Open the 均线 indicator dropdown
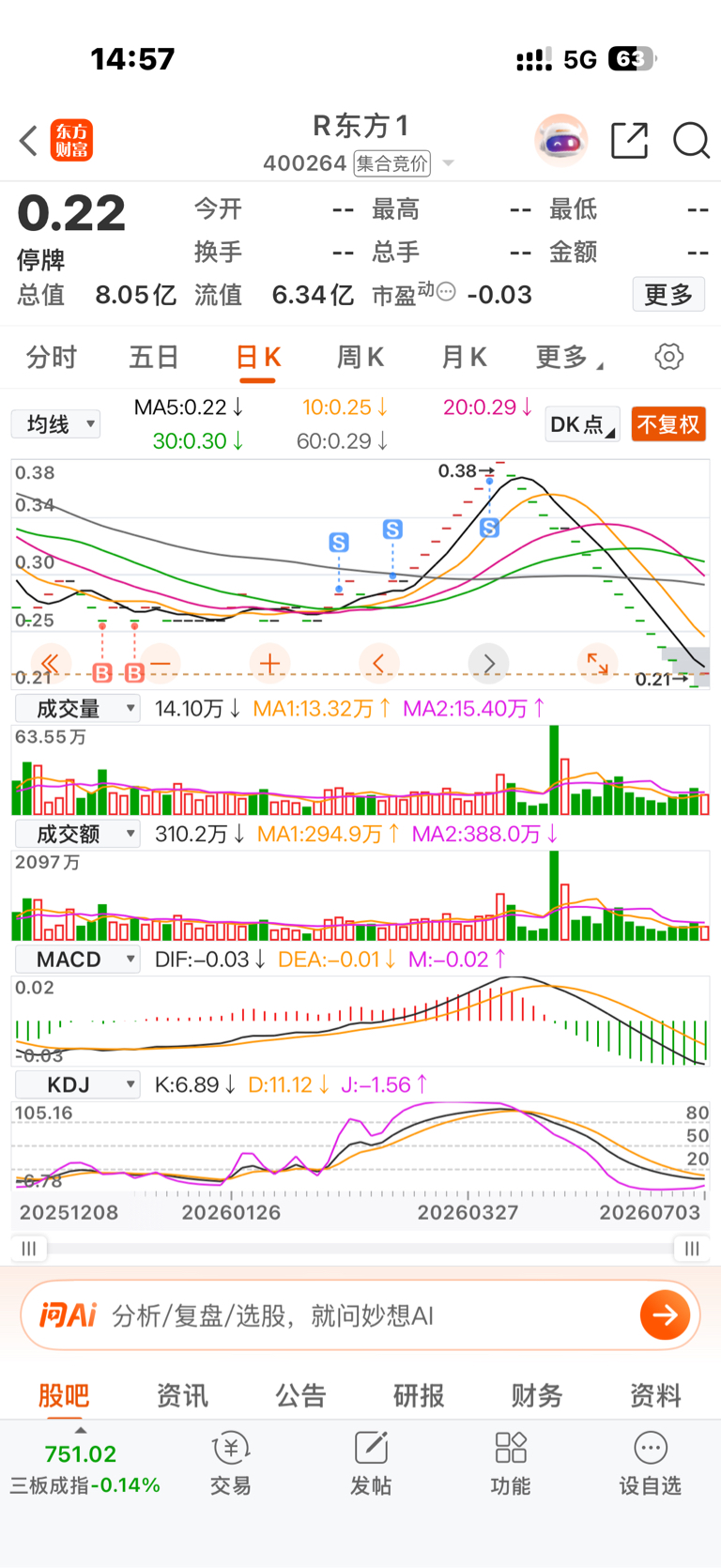This screenshot has width=721, height=1568. [56, 424]
